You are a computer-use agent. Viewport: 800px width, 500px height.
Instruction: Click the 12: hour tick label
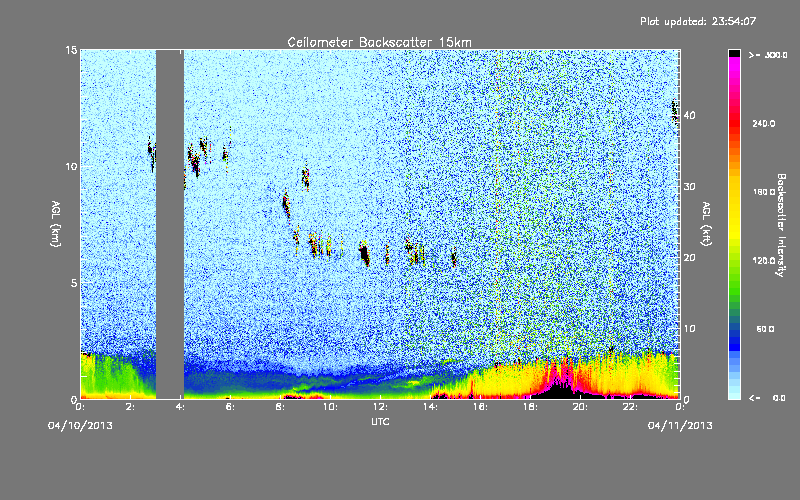click(380, 407)
